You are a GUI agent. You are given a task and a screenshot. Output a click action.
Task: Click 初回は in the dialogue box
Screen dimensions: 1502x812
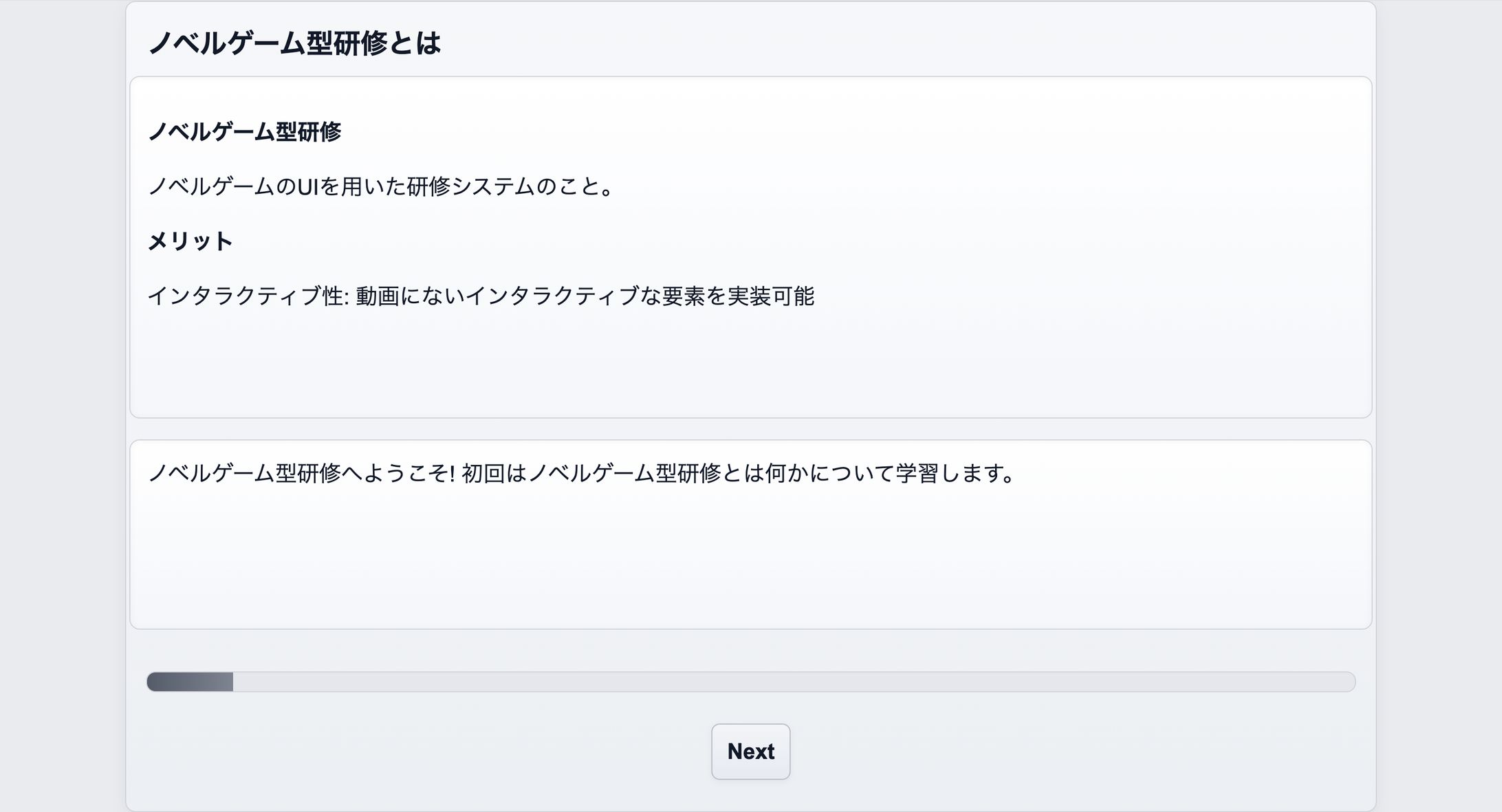pyautogui.click(x=494, y=473)
